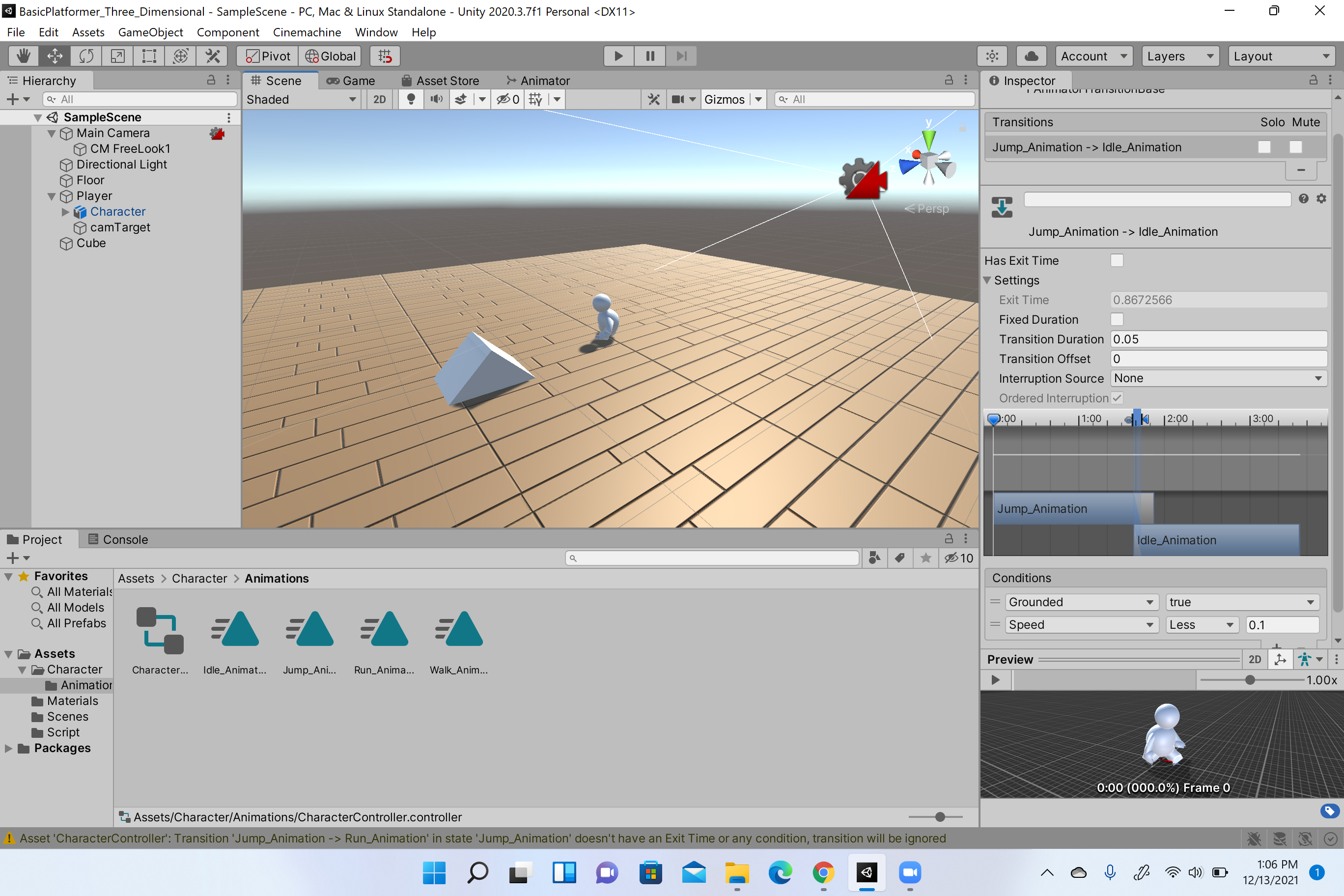
Task: Open the Cinemachine menu
Action: tap(307, 32)
